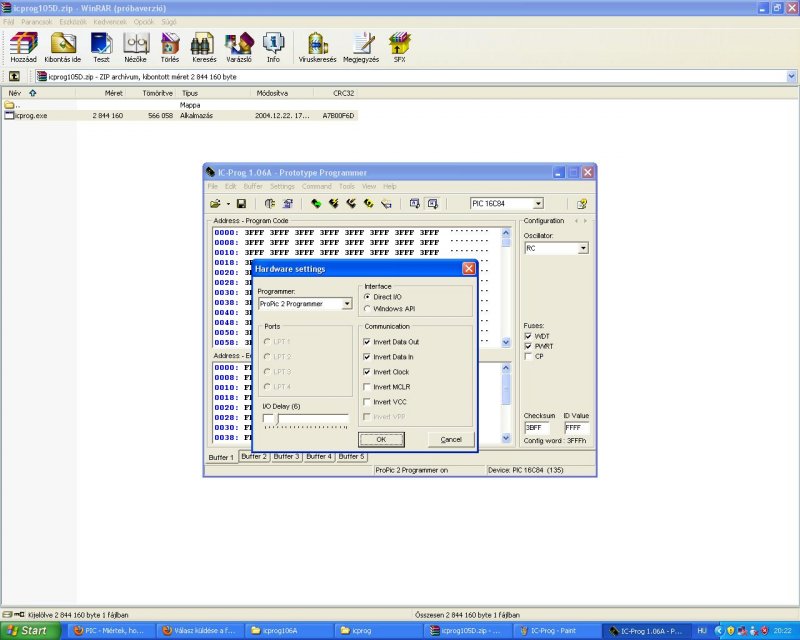Confirm Hardware settings with OK

[x=381, y=439]
